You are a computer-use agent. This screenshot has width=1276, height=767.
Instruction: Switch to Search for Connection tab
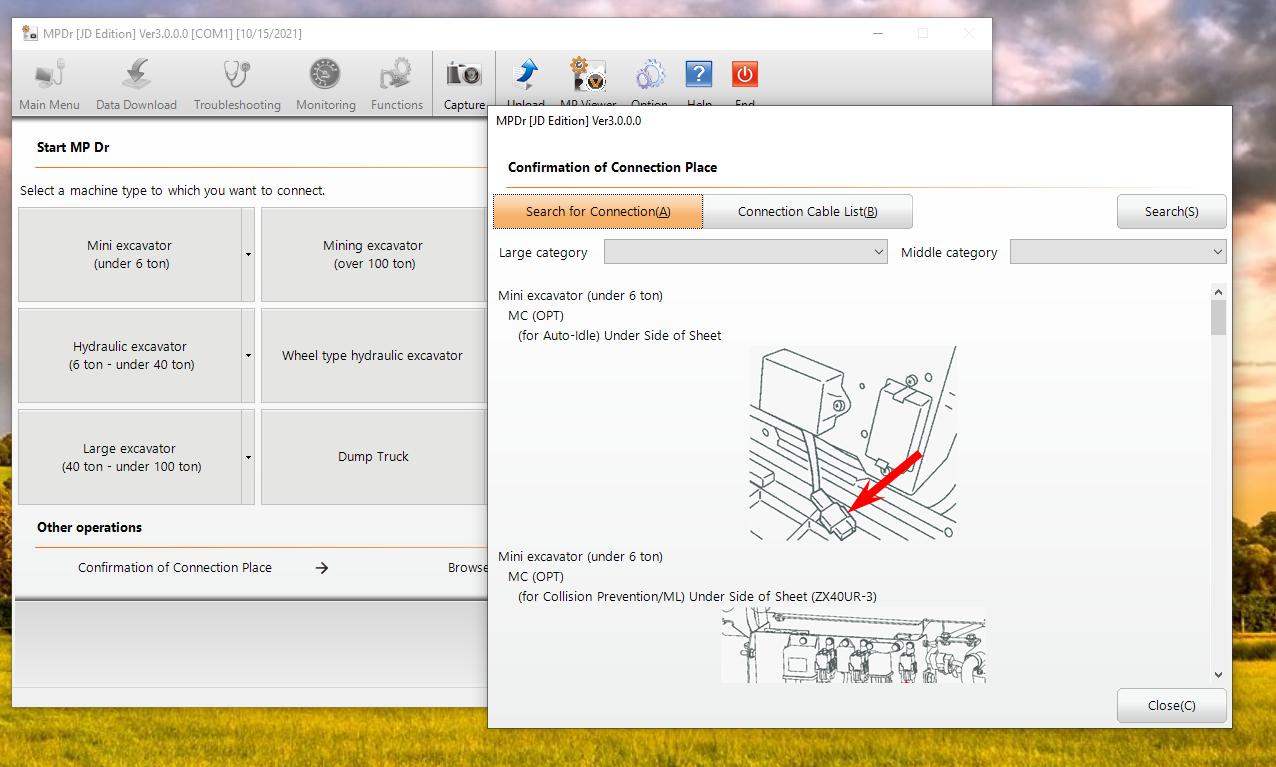coord(598,212)
